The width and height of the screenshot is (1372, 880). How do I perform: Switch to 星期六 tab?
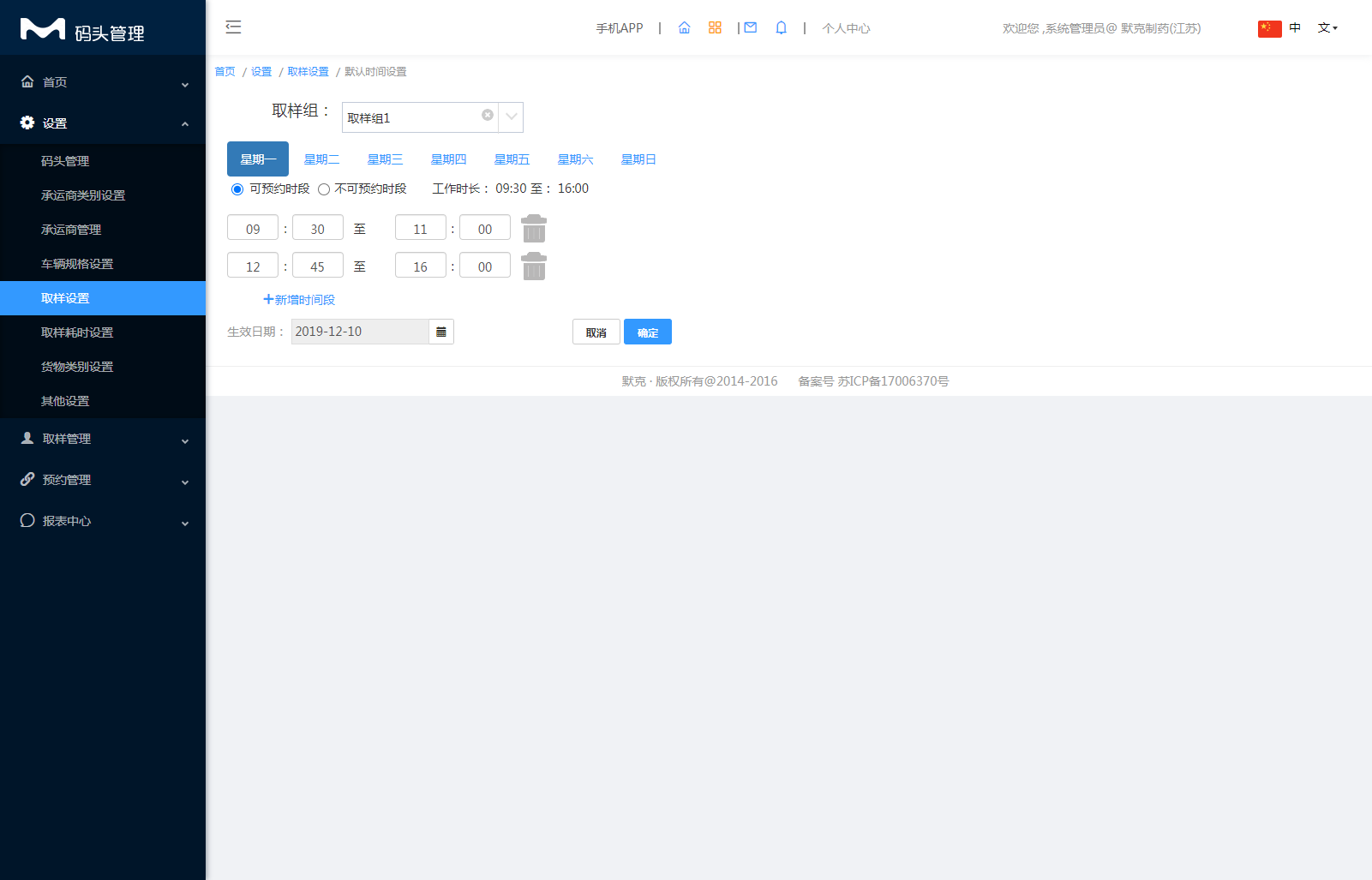coord(575,159)
